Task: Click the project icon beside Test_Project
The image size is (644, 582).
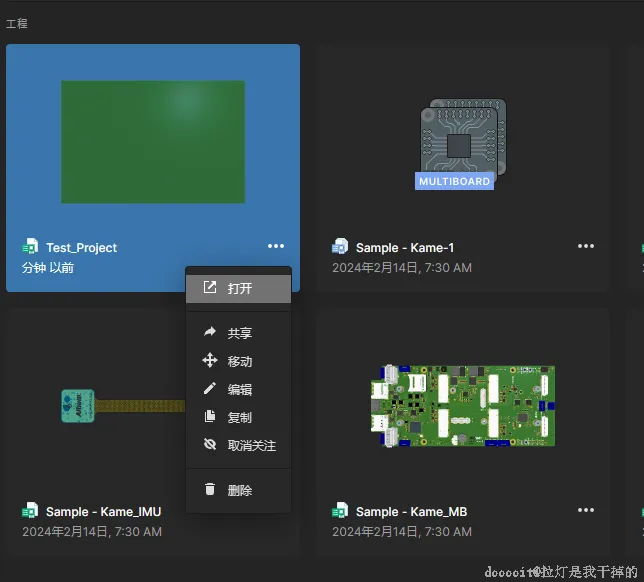Action: point(30,246)
